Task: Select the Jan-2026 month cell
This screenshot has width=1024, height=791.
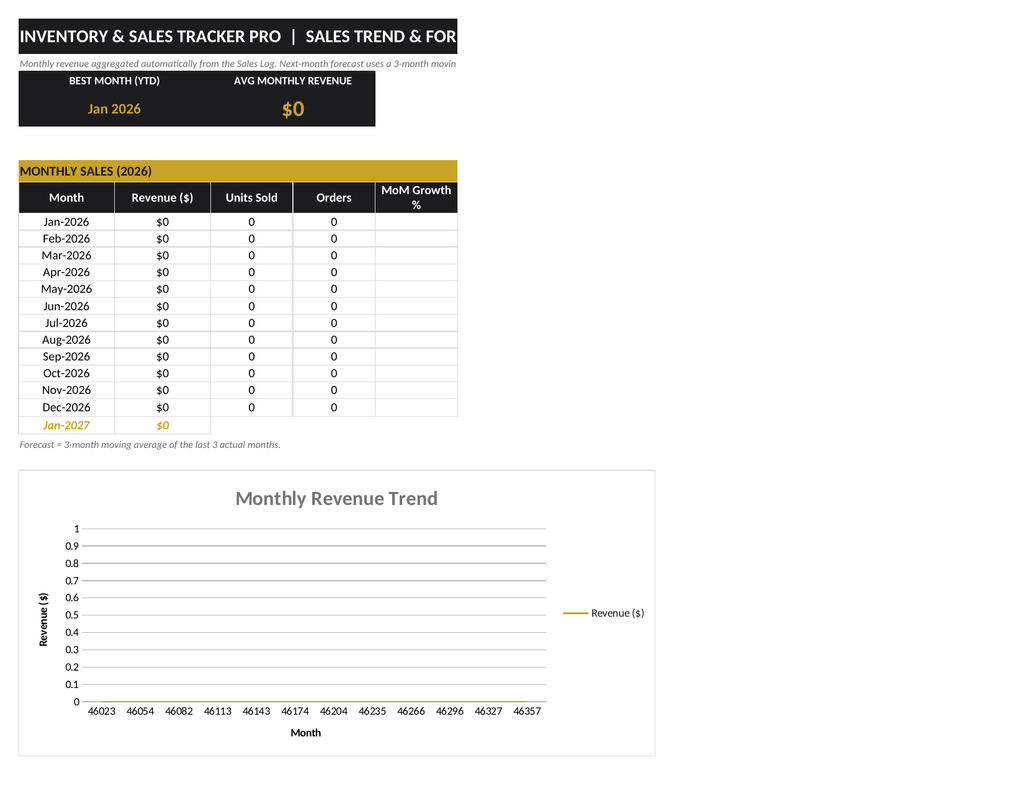Action: click(x=67, y=222)
